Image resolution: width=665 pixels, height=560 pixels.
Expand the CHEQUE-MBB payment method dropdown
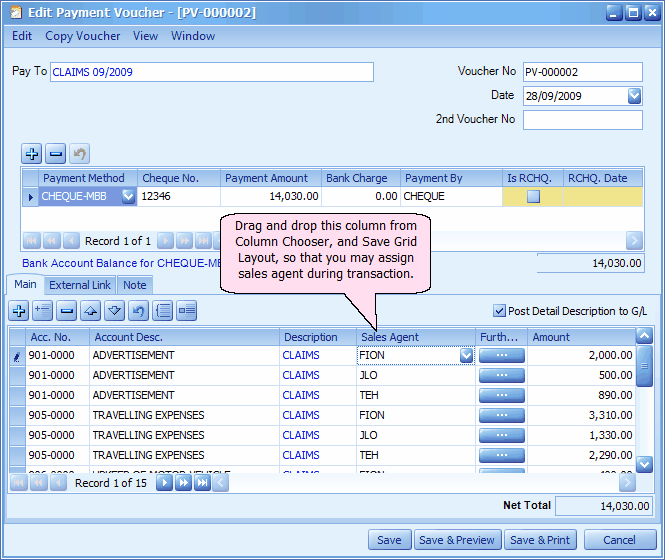click(128, 197)
